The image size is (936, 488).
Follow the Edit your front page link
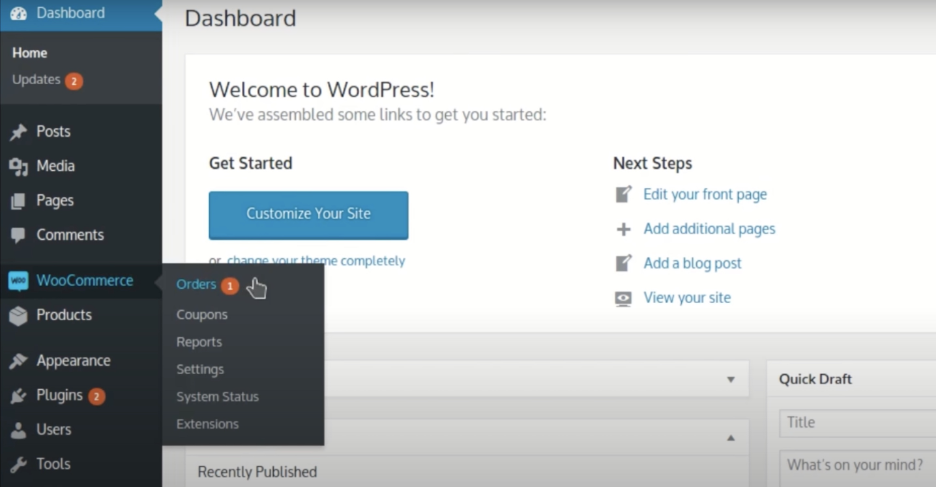[x=705, y=195]
